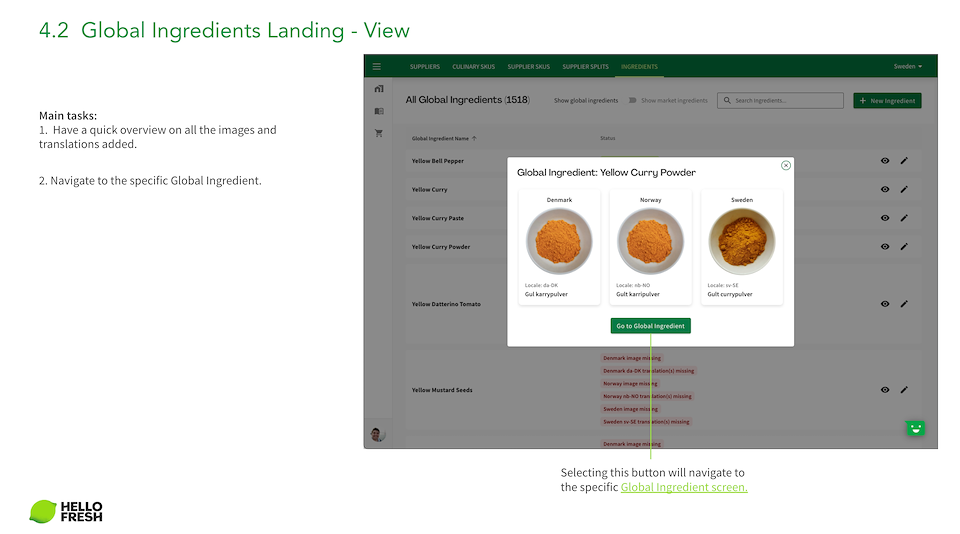The height and width of the screenshot is (534, 960).
Task: Sort by Global Ingredient Name column arrow
Action: [x=474, y=138]
